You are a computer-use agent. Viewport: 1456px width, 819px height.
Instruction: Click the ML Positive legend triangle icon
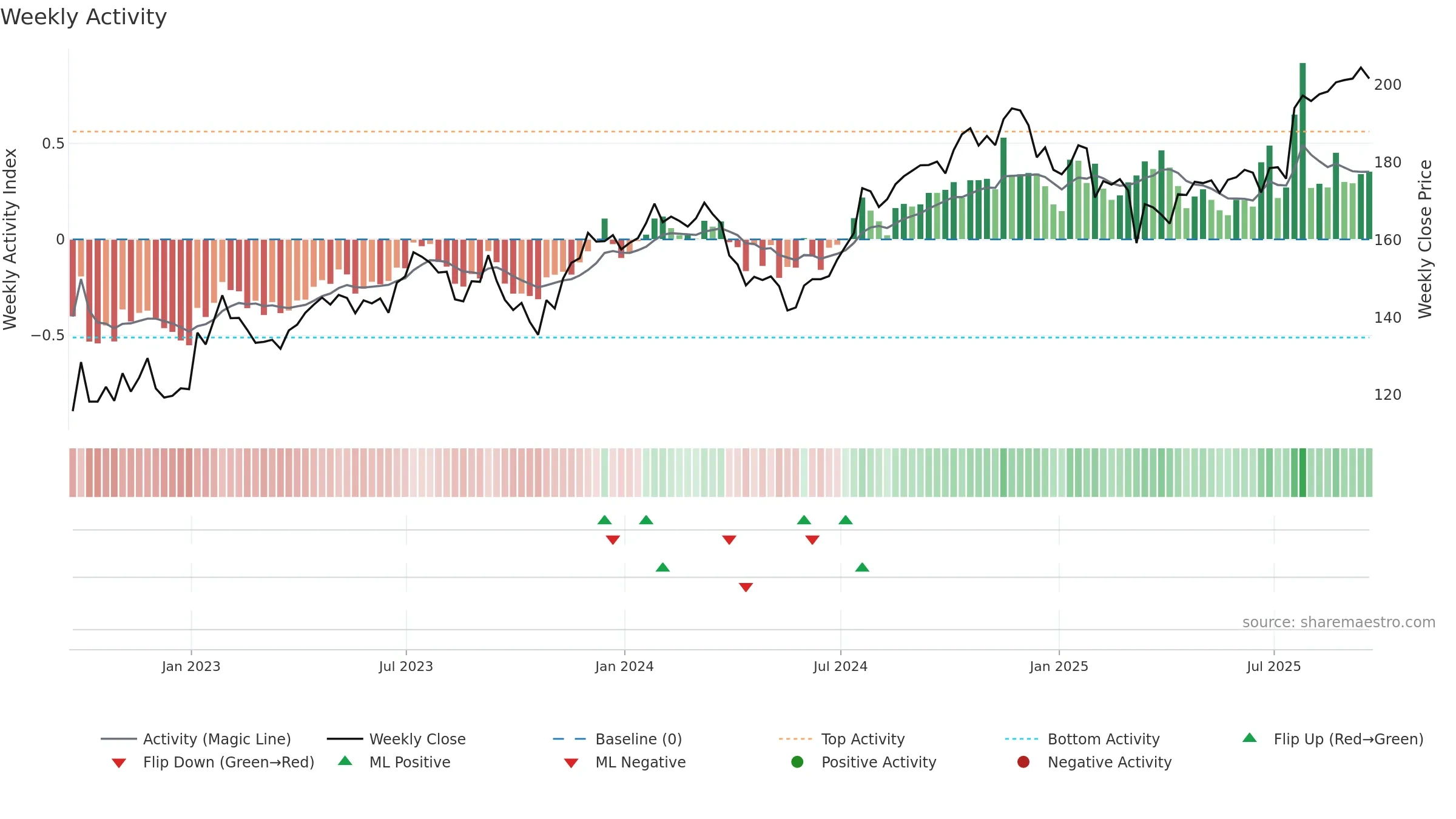tap(345, 761)
